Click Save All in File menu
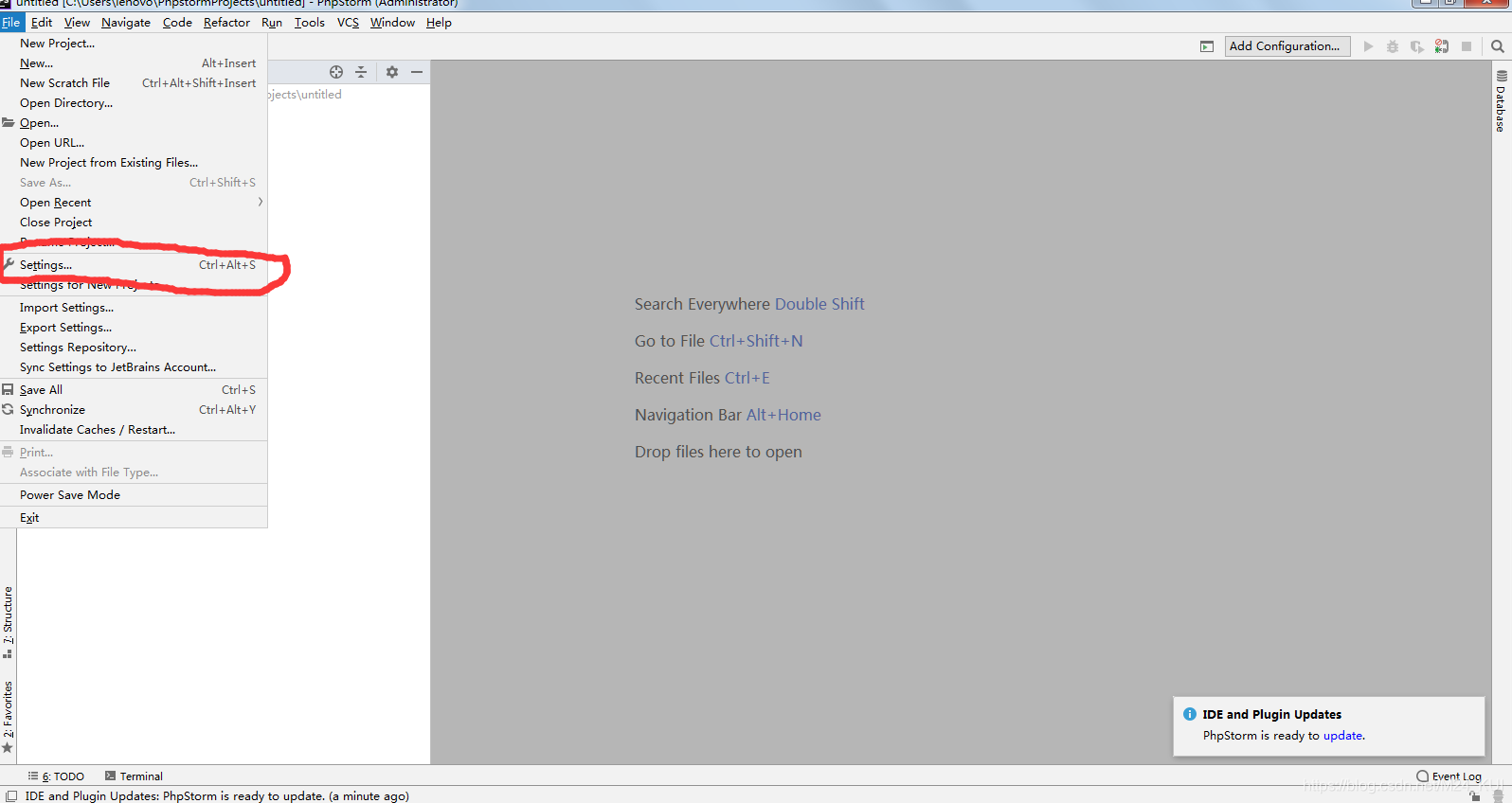Screen dimensions: 1512x803 click(x=134, y=390)
